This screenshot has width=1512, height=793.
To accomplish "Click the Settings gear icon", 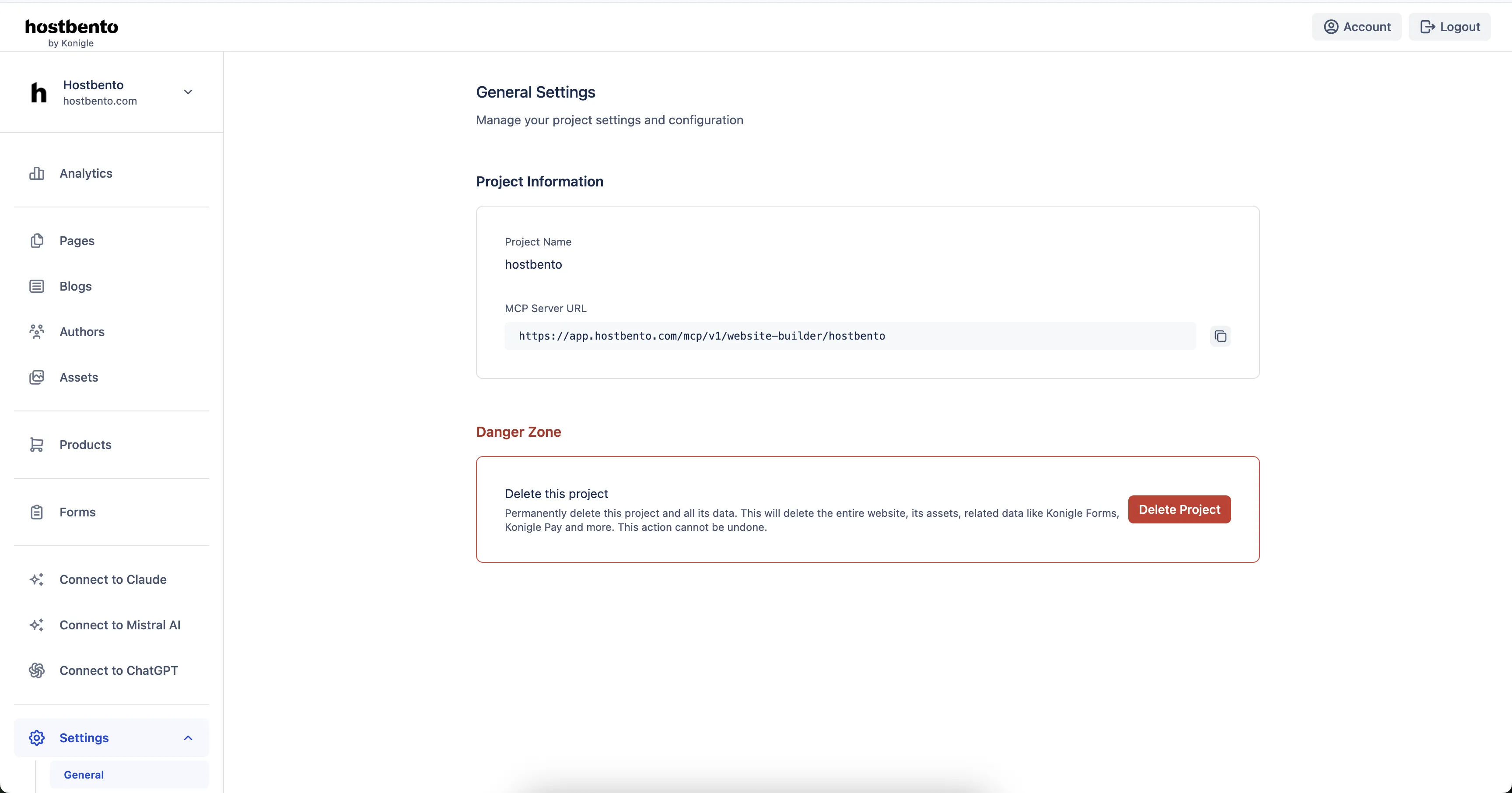I will pyautogui.click(x=37, y=738).
